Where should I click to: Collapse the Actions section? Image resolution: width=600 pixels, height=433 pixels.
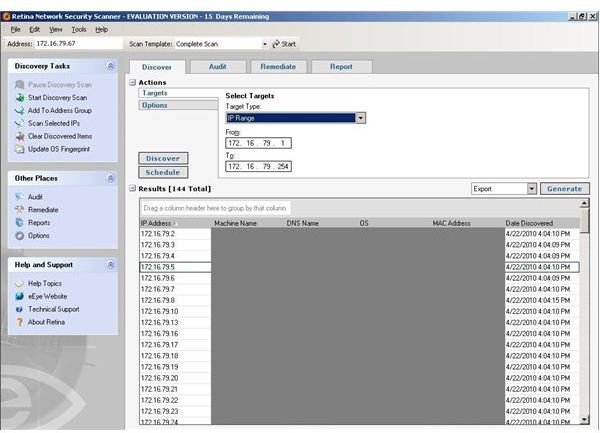coord(133,82)
